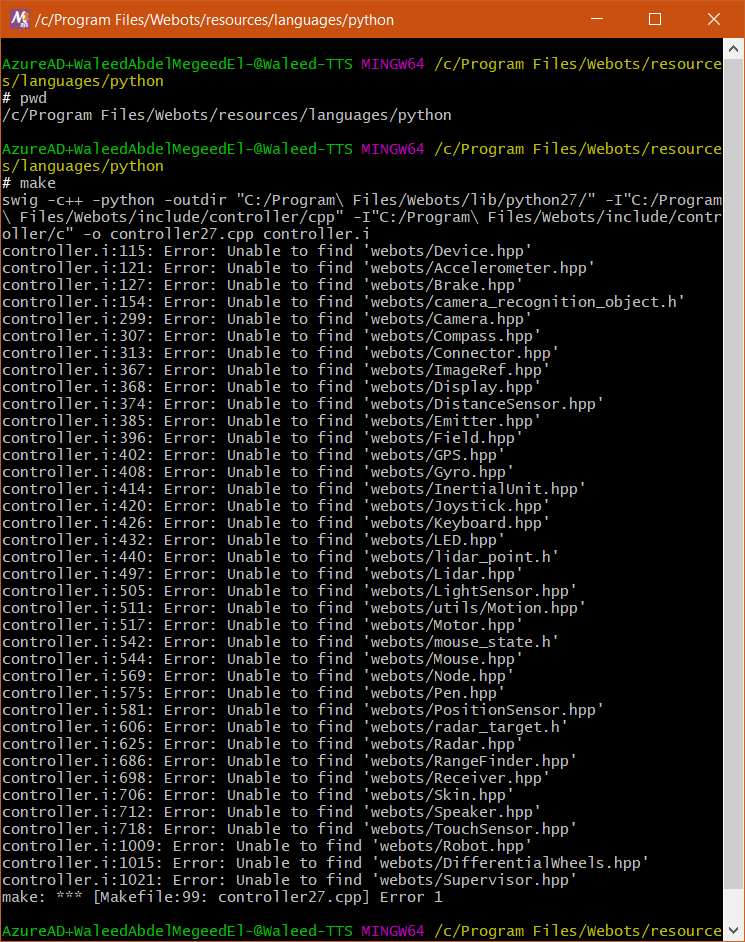The height and width of the screenshot is (942, 745).
Task: Click the error line for 'webots/DistanceSensor.hpp'
Action: coord(303,404)
